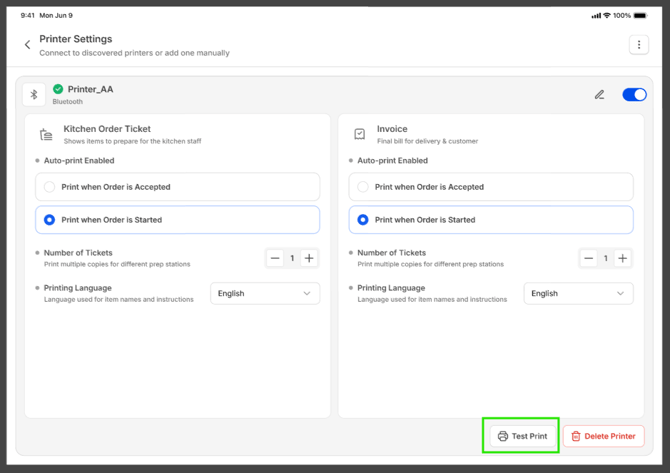
Task: Increase Invoice number of tickets
Action: point(622,258)
